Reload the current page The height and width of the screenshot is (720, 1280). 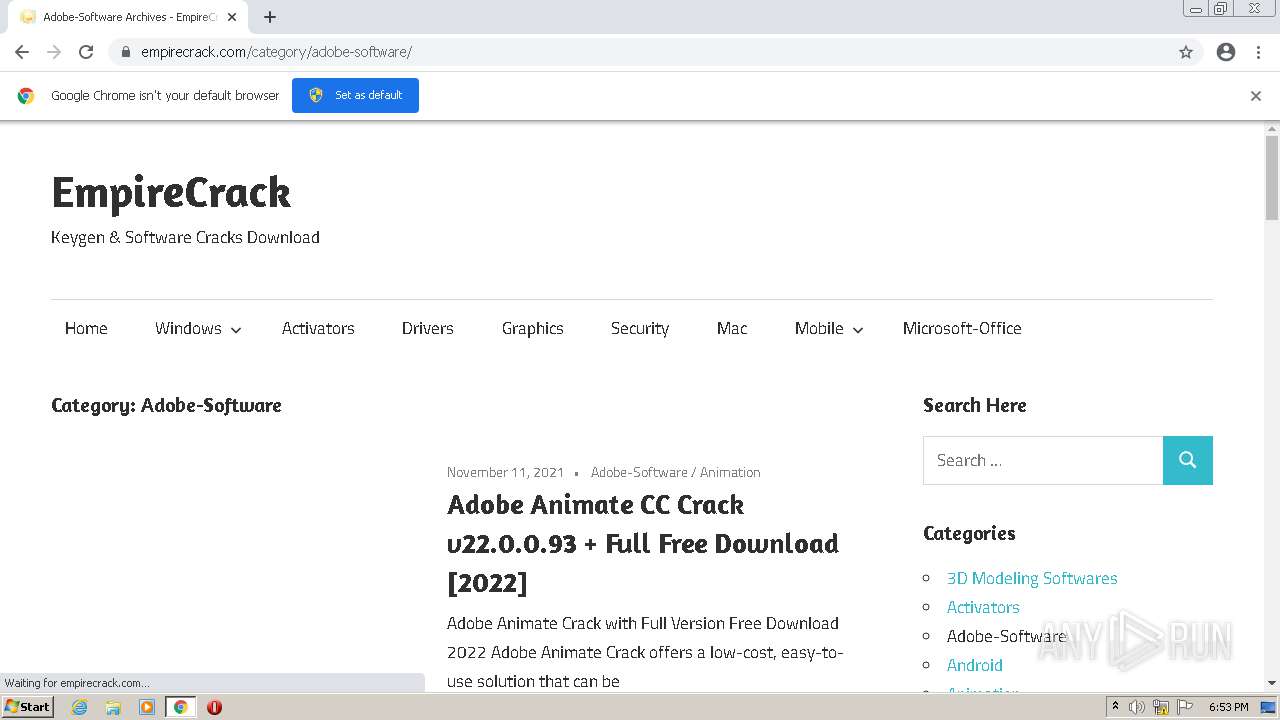click(x=86, y=52)
